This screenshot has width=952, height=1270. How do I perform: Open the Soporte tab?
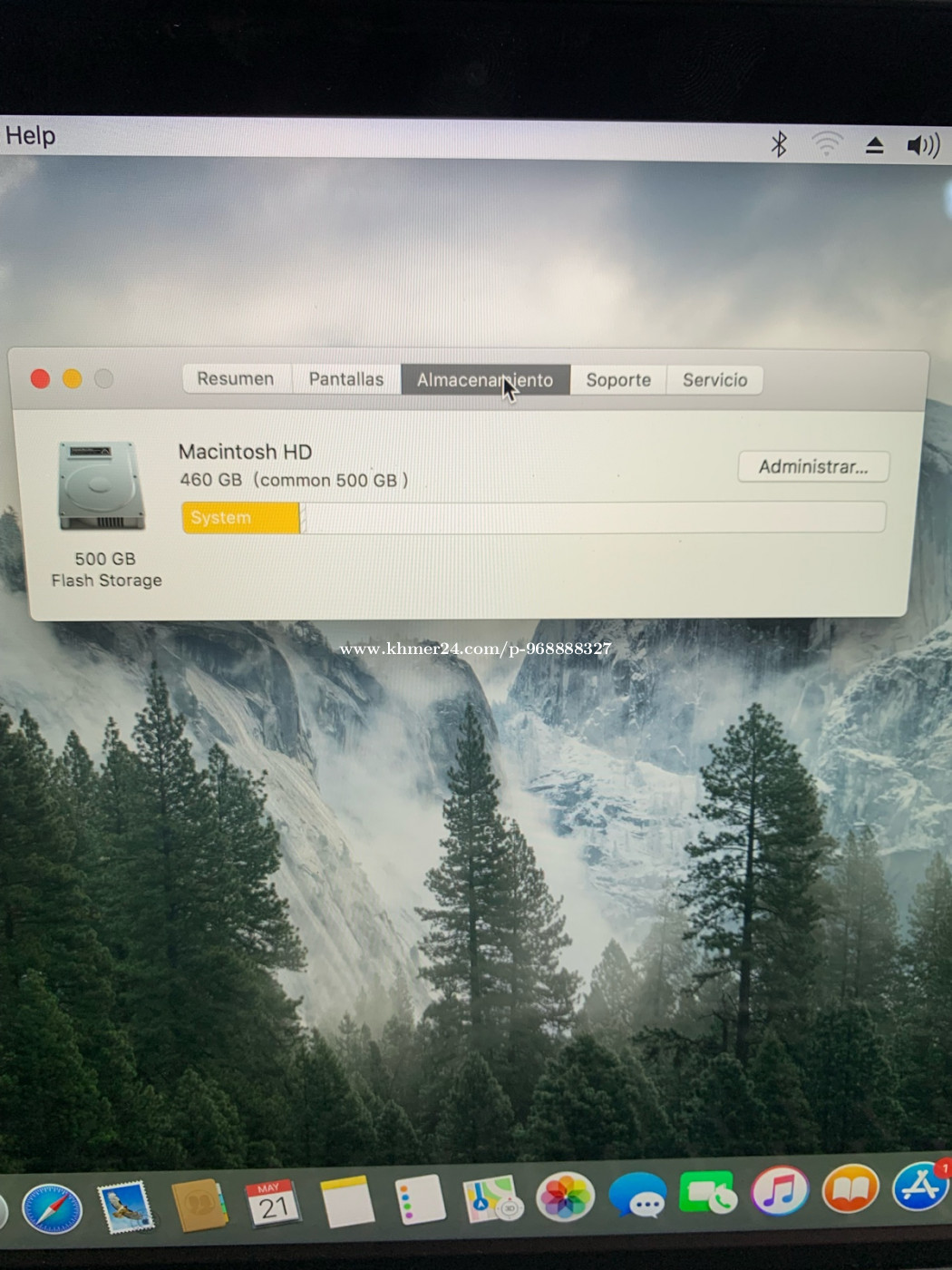[618, 380]
